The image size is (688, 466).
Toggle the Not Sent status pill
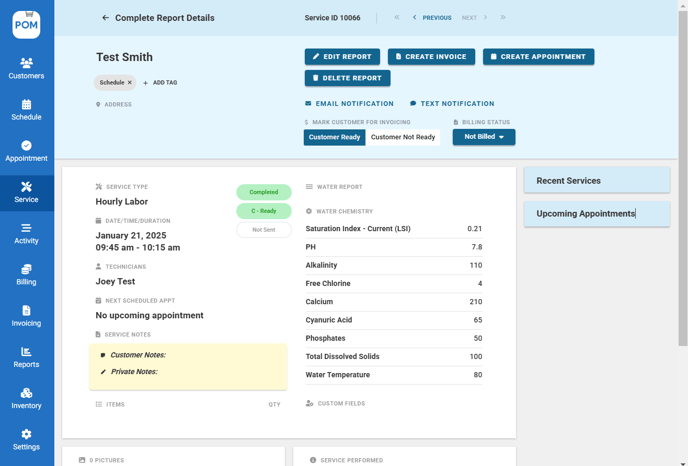(x=264, y=230)
